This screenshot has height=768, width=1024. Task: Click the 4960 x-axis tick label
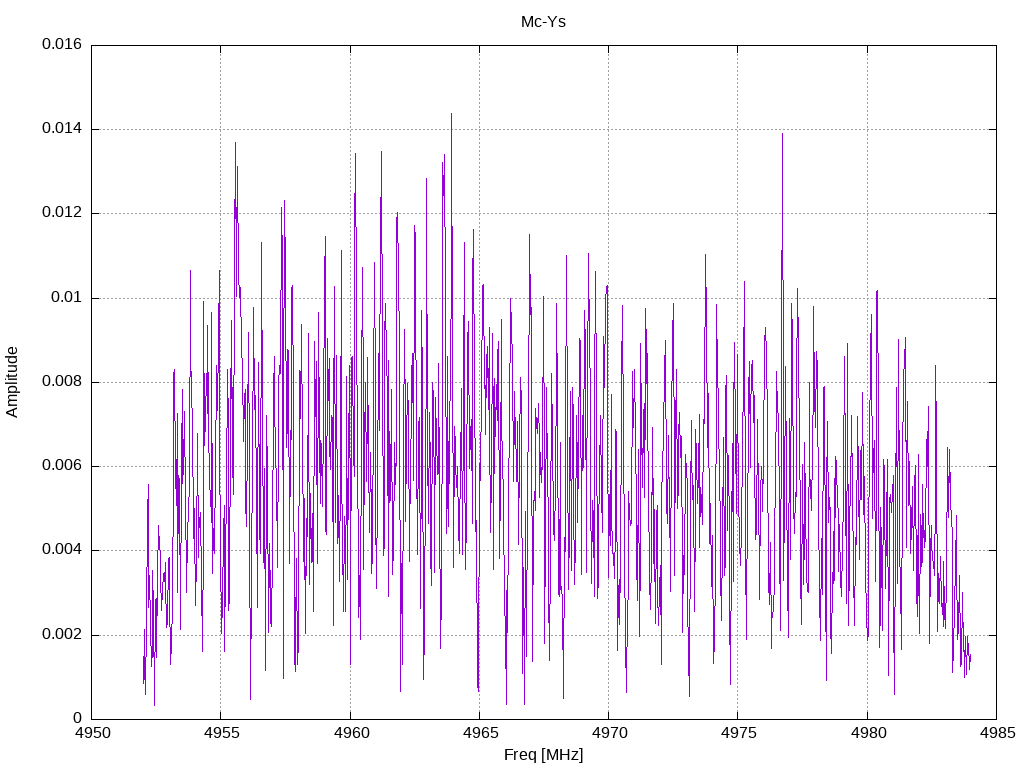[351, 733]
